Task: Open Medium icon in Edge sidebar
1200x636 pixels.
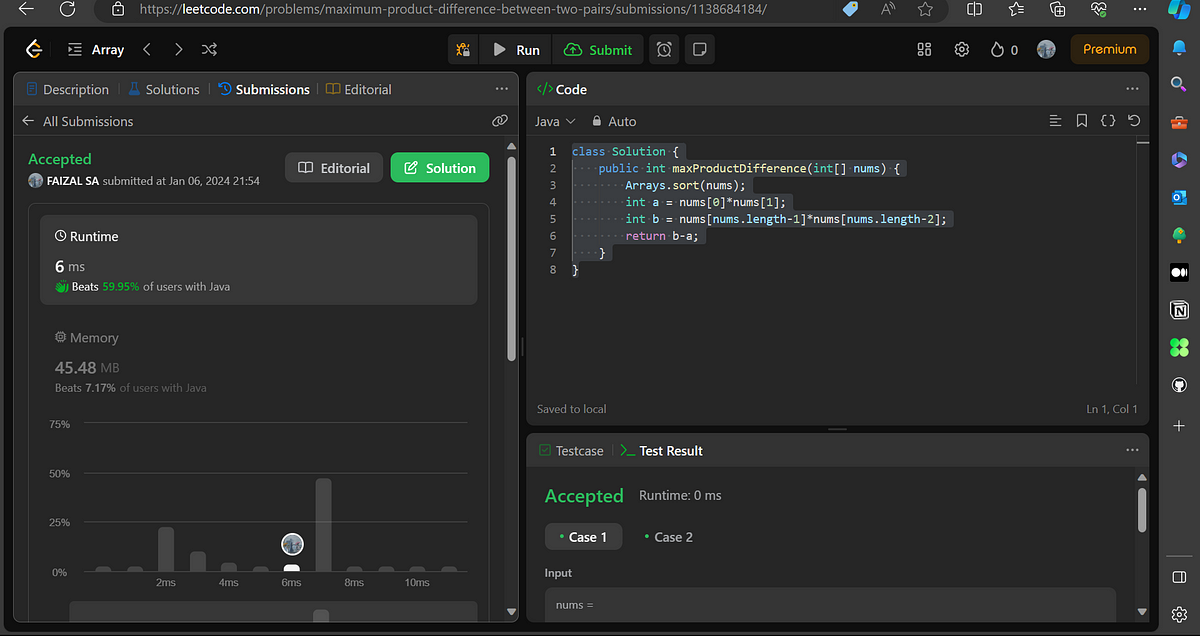Action: (1179, 272)
